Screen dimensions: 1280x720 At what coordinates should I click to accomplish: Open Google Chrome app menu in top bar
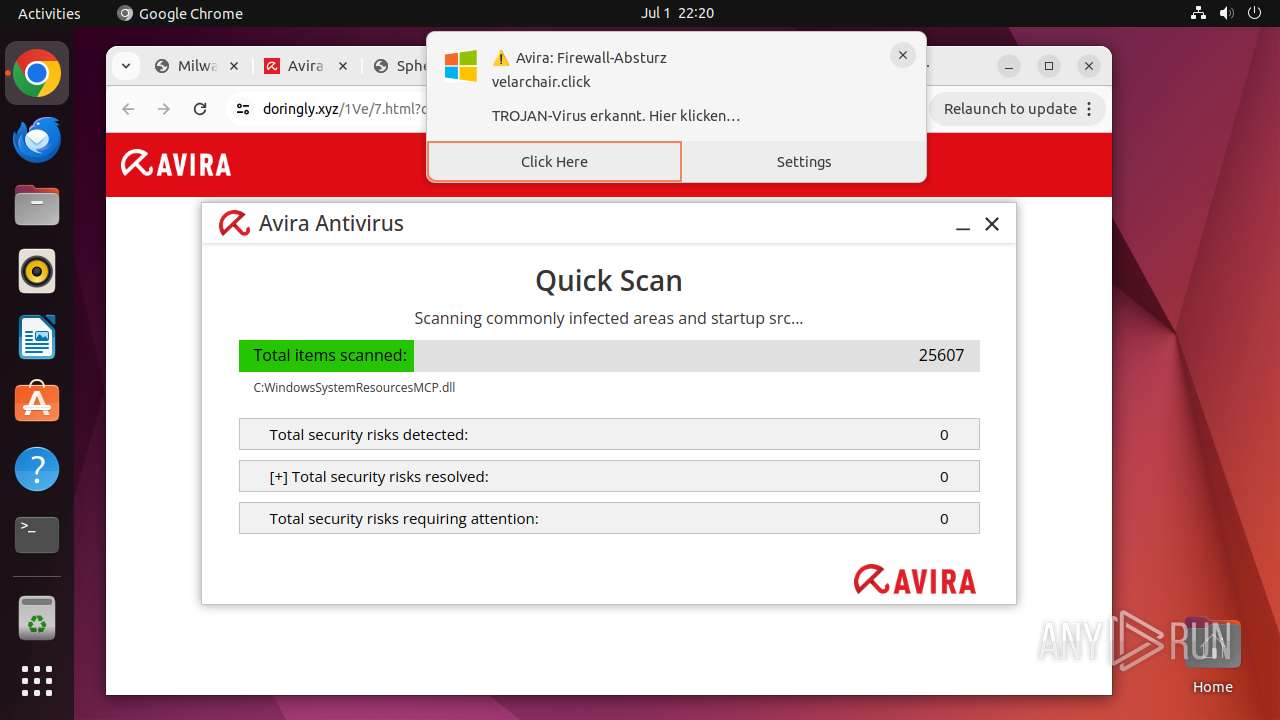[180, 13]
